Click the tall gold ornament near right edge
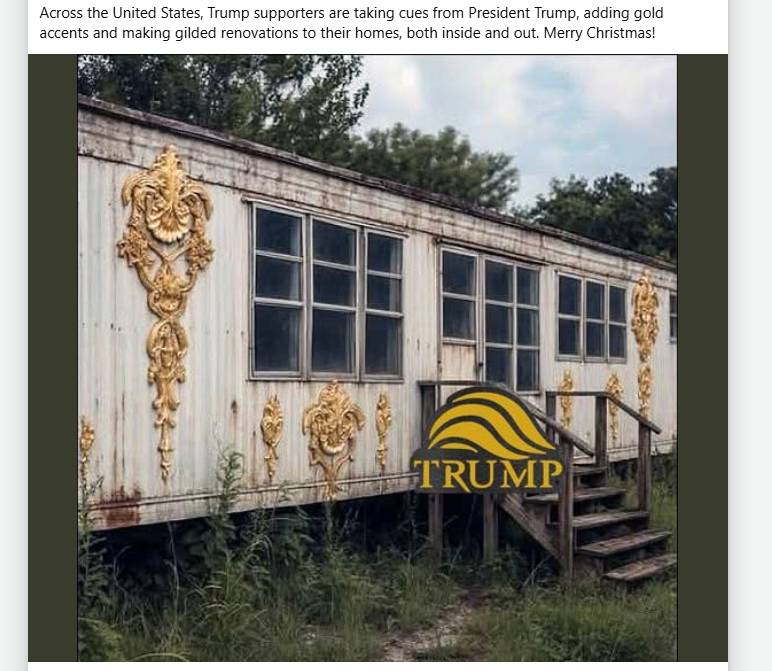Screen dimensions: 772x671 pos(644,343)
